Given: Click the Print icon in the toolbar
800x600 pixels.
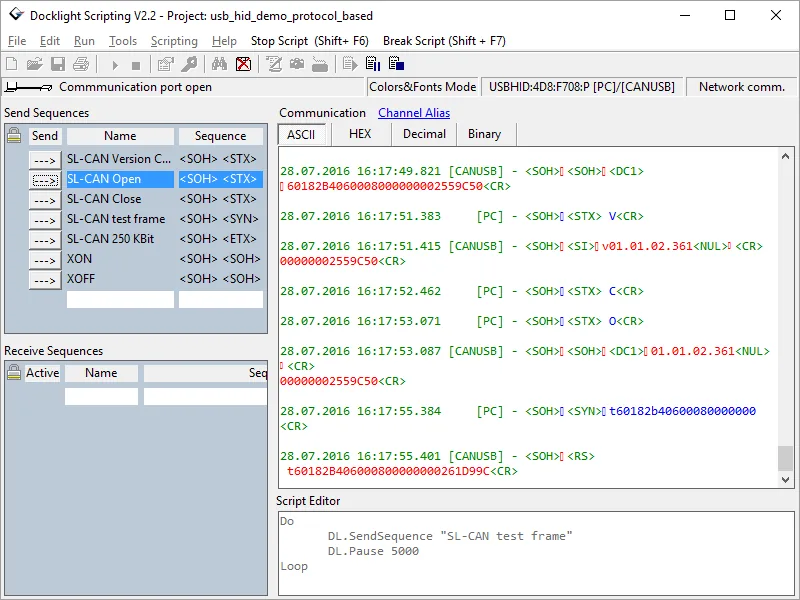Looking at the screenshot, I should tap(81, 64).
